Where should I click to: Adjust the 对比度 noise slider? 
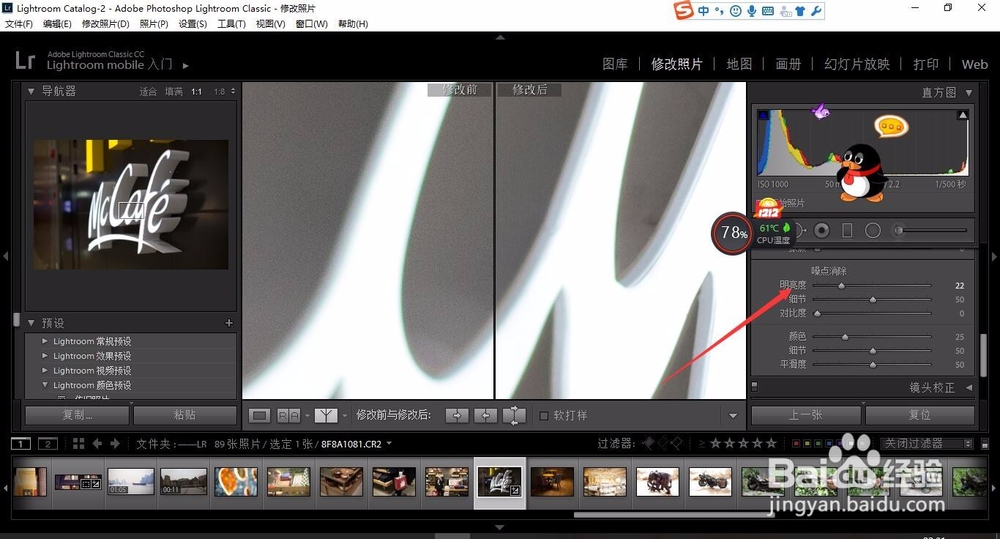(817, 314)
